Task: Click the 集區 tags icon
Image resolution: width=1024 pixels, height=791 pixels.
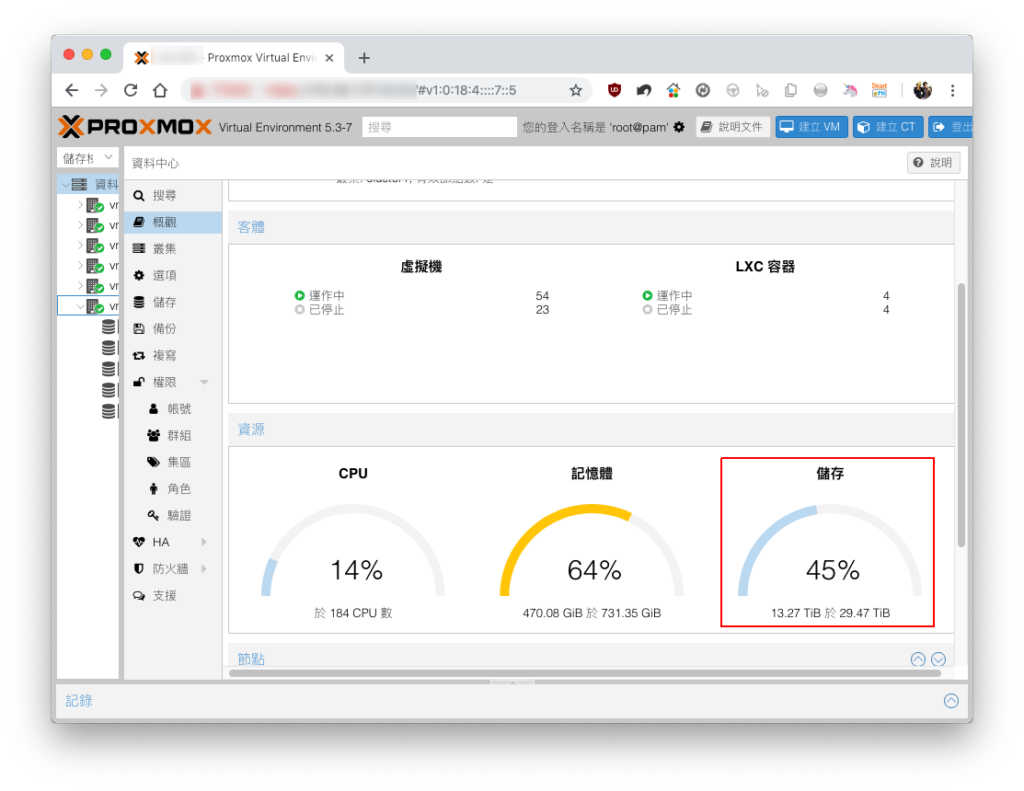Action: [x=153, y=462]
